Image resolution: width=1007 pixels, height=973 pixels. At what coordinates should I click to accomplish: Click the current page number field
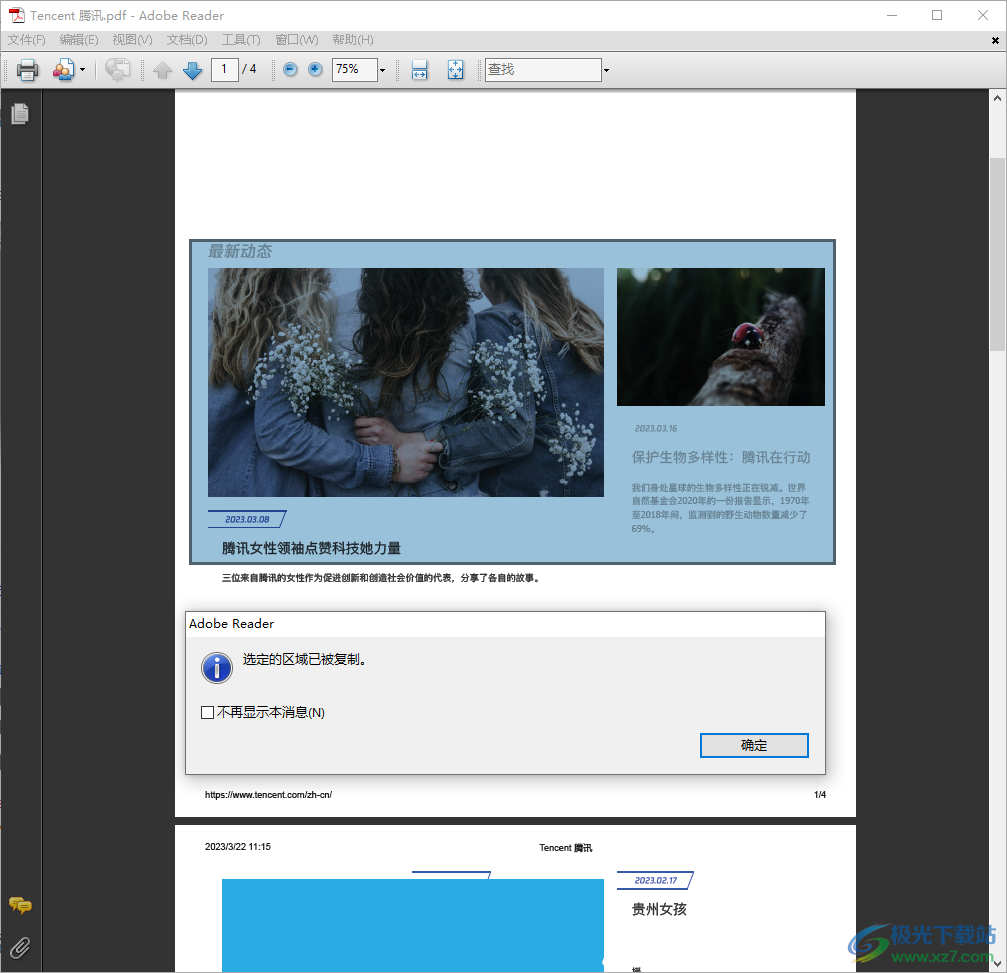point(224,69)
